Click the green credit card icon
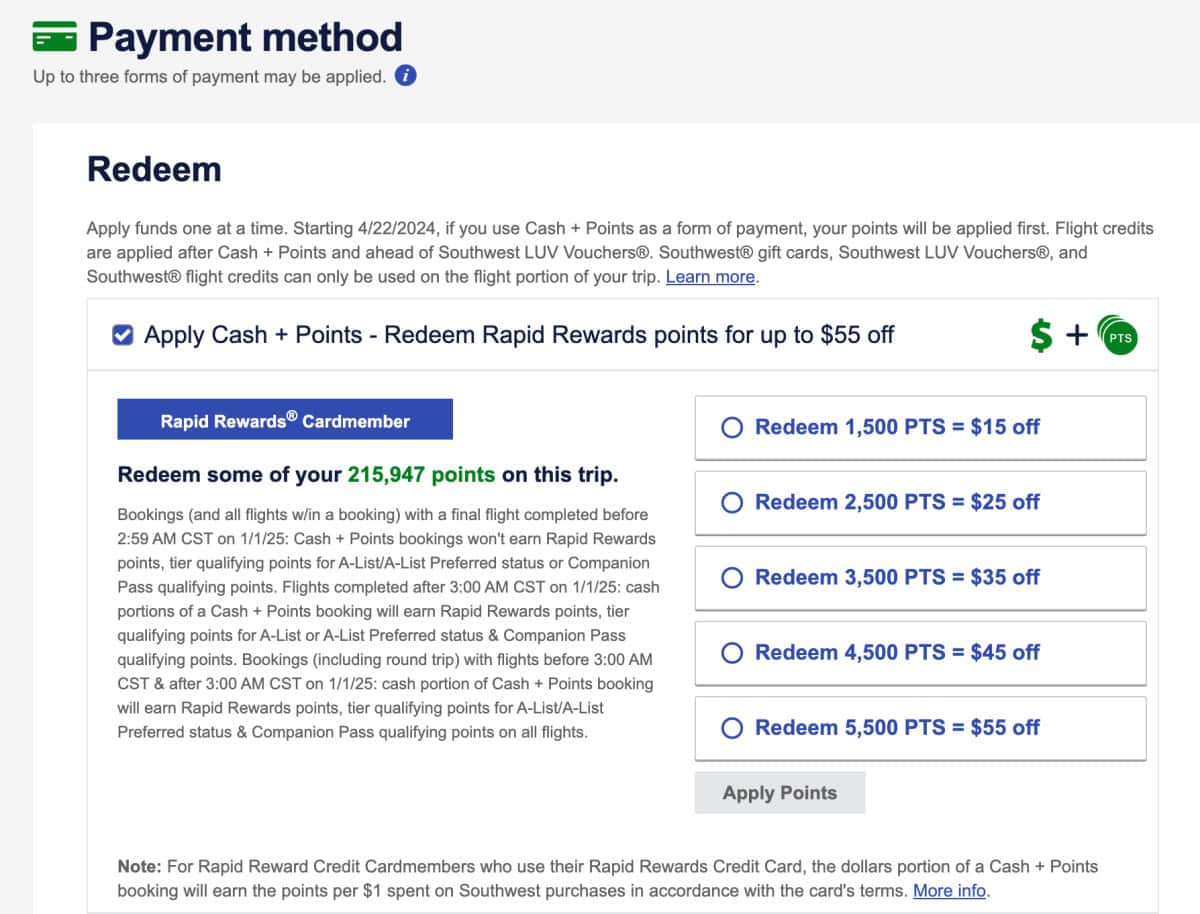Screen dimensions: 1200x914 tap(55, 38)
